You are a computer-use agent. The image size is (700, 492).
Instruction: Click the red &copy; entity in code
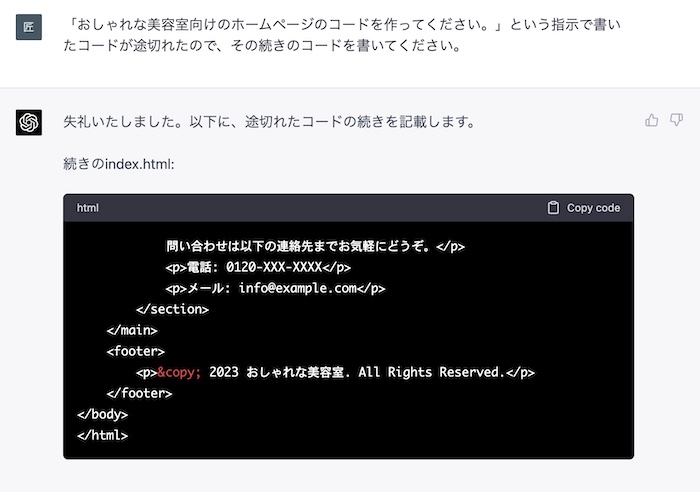(x=180, y=372)
